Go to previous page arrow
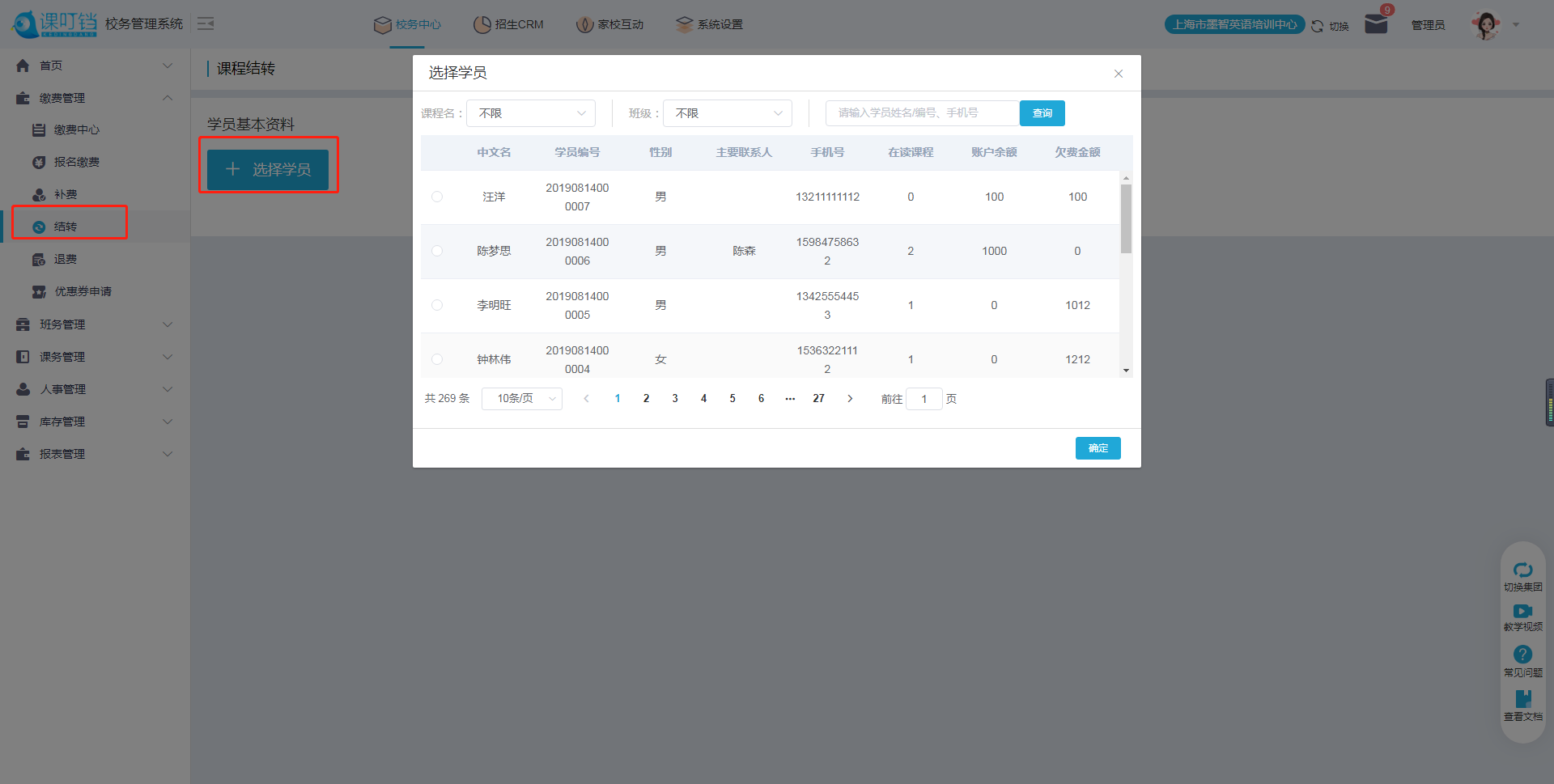This screenshot has height=784, width=1554. coord(587,399)
